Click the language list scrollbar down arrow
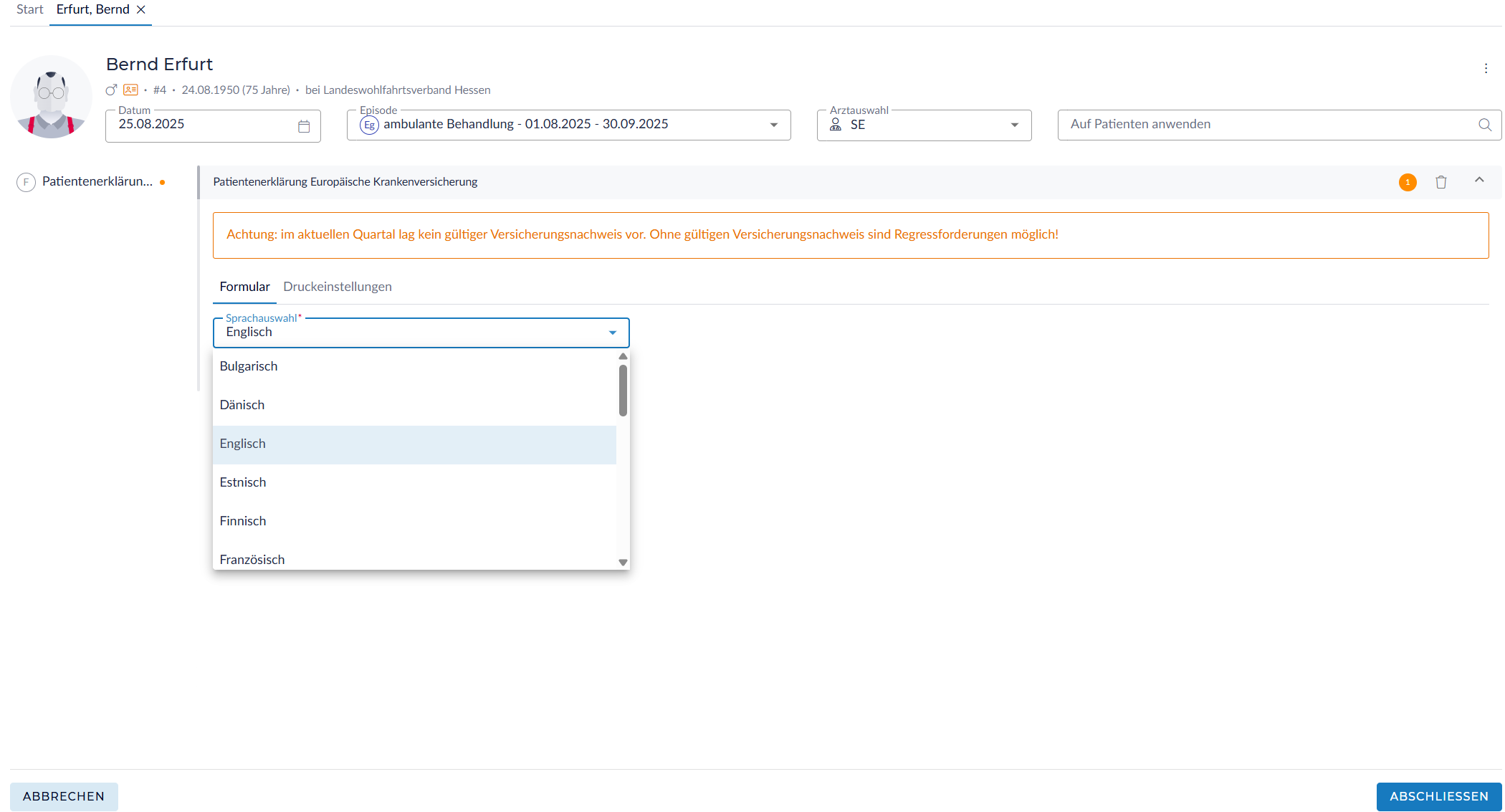Image resolution: width=1505 pixels, height=812 pixels. point(623,563)
